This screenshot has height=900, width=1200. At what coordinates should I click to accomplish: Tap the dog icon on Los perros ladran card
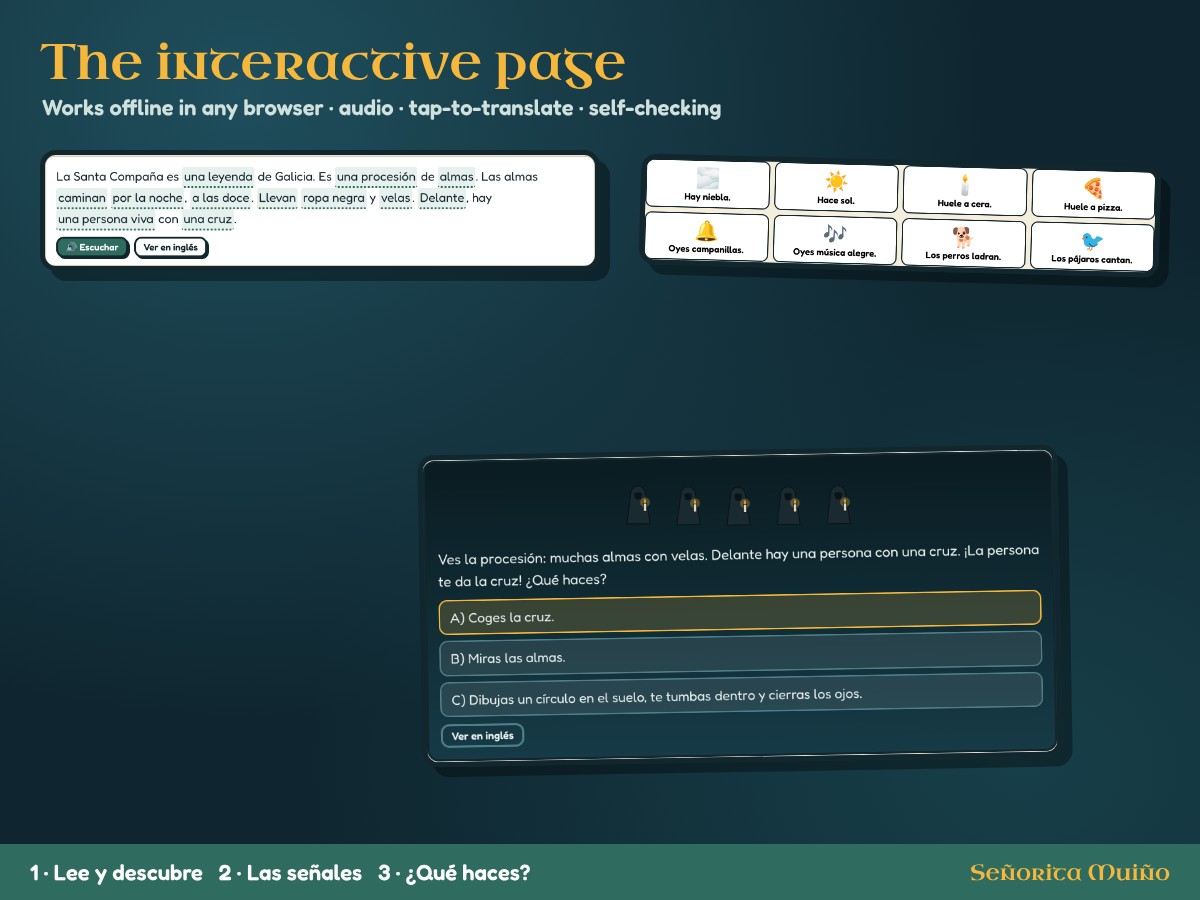click(963, 237)
